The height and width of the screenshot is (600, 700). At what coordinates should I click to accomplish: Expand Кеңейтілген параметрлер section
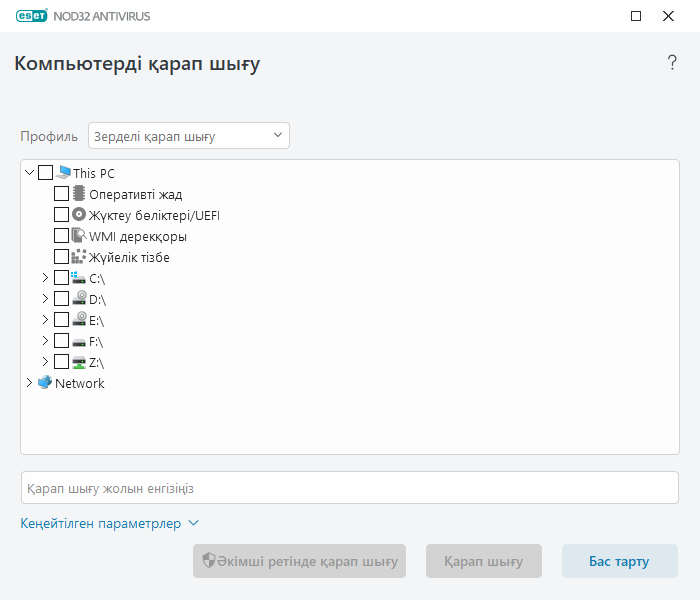[x=110, y=523]
